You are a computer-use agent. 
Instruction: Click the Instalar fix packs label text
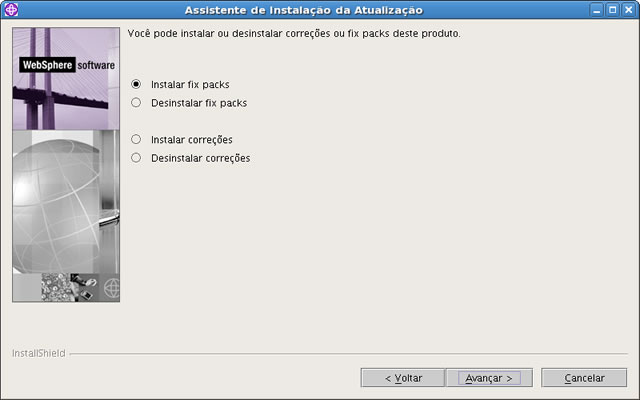(x=190, y=84)
